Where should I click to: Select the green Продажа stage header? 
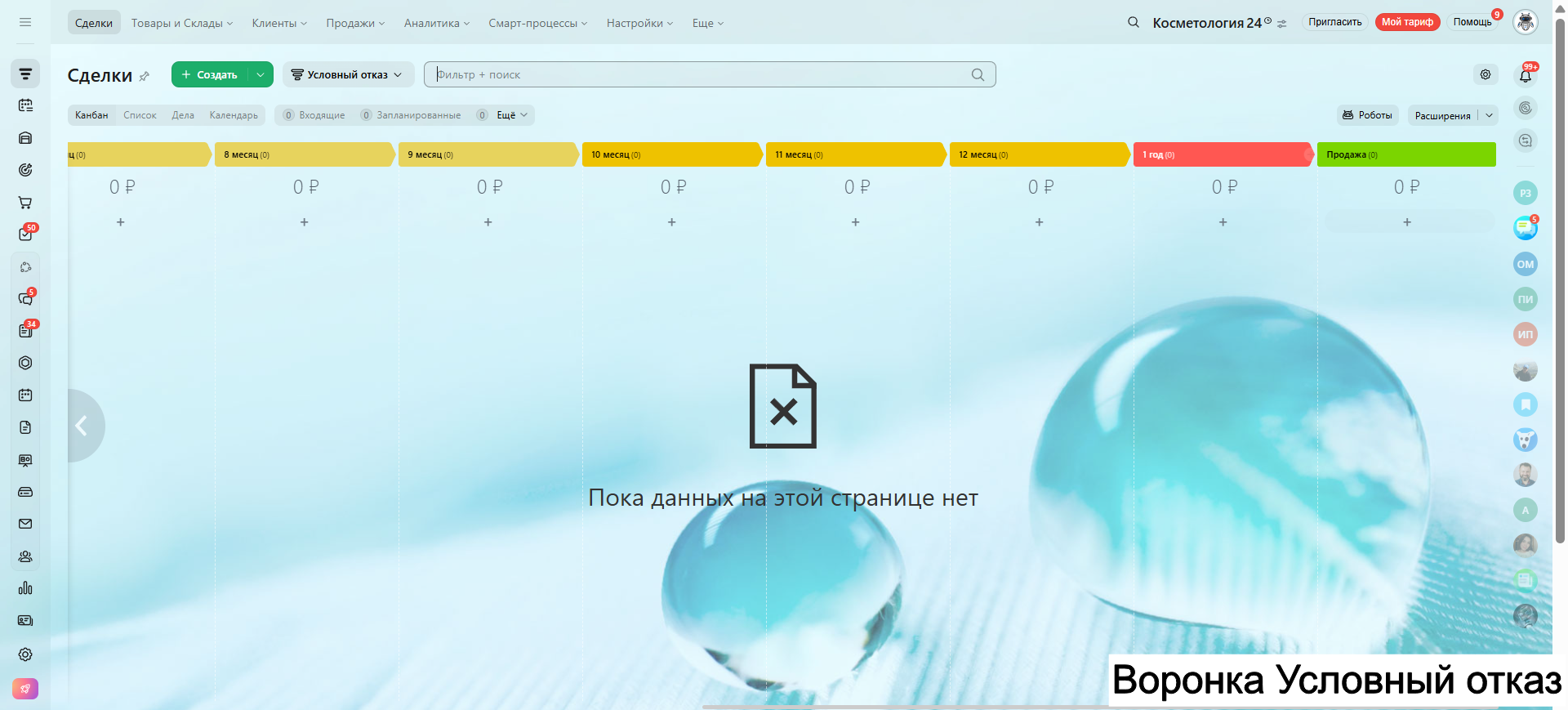pyautogui.click(x=1406, y=154)
